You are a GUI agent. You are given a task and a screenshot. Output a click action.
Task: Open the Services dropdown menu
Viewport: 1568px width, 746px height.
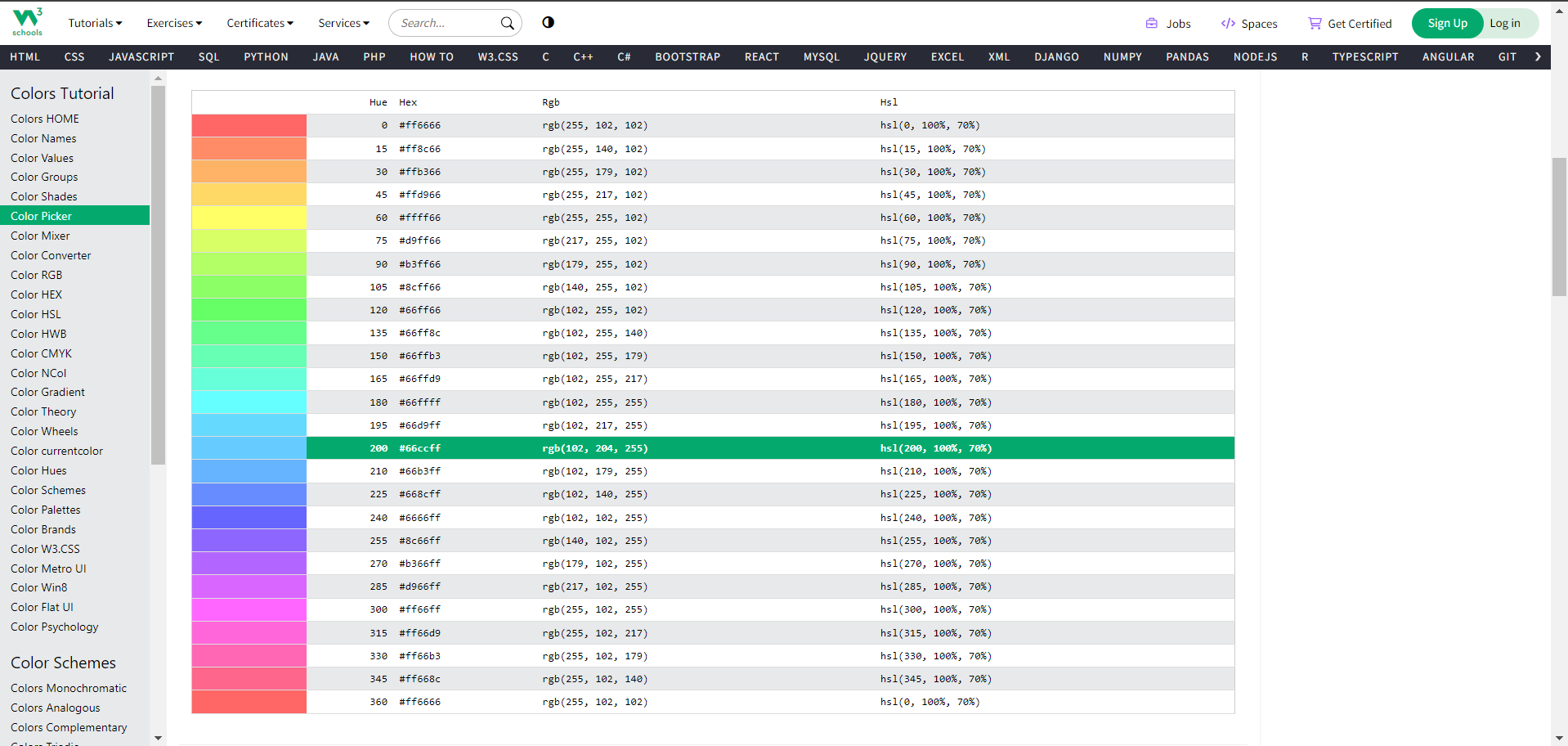344,23
